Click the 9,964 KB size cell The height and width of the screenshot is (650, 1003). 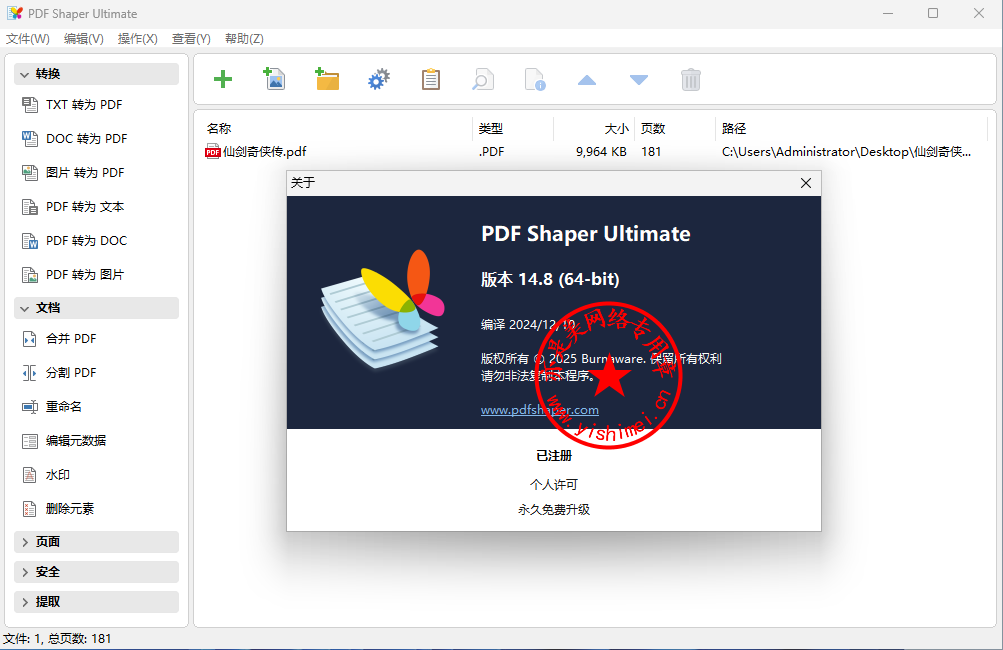point(601,152)
